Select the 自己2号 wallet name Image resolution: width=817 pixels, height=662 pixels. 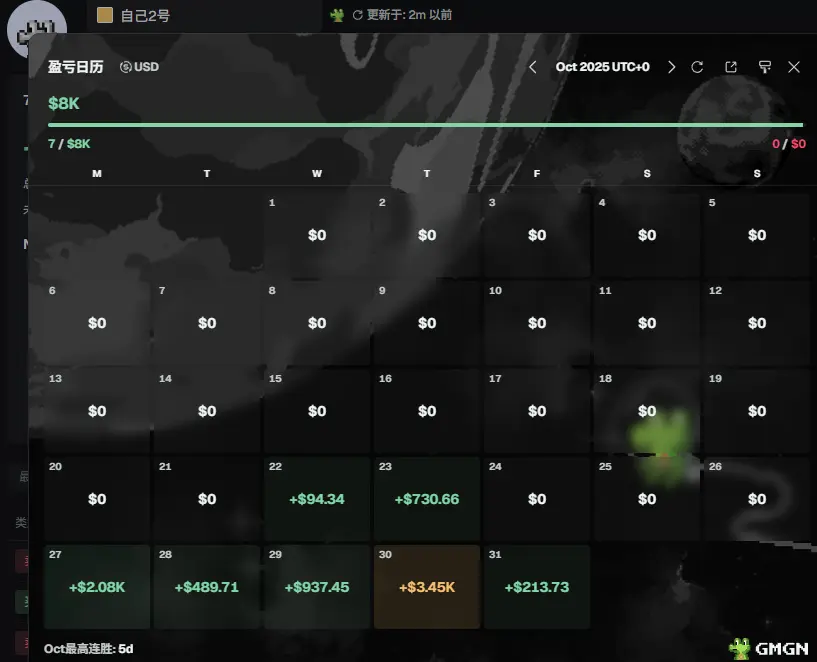[x=145, y=16]
